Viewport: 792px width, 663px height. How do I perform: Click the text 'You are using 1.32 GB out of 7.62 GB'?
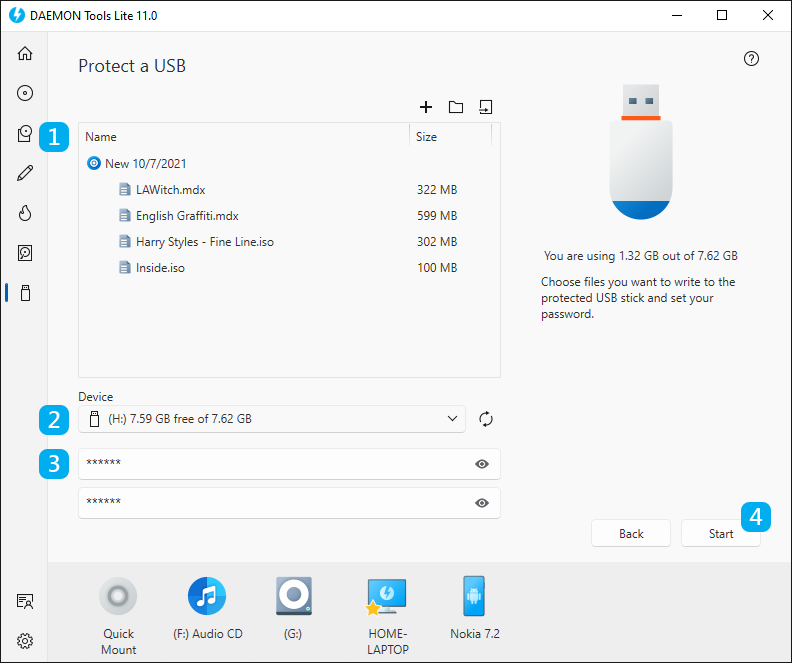640,256
